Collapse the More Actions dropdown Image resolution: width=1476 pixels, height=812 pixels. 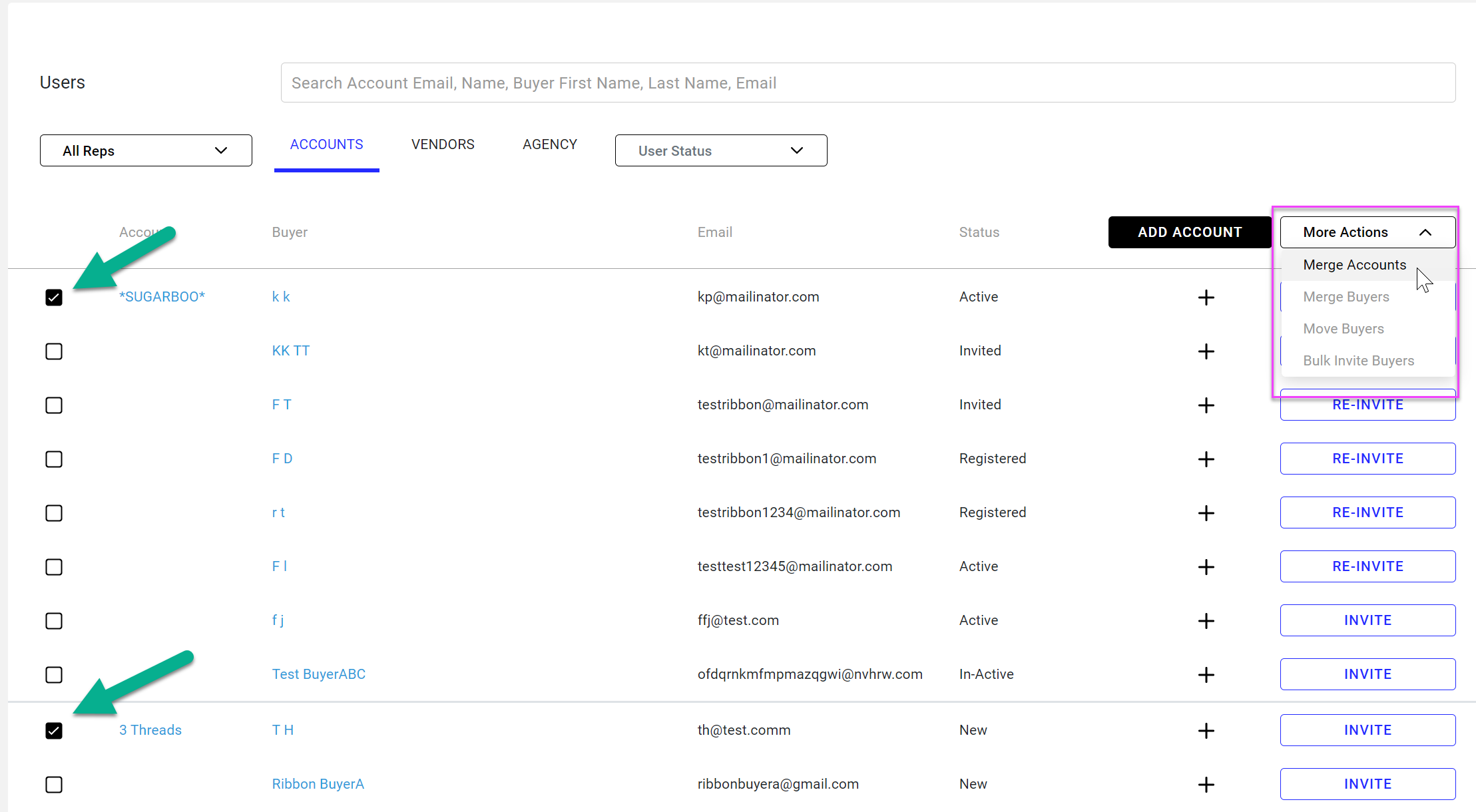tap(1367, 232)
